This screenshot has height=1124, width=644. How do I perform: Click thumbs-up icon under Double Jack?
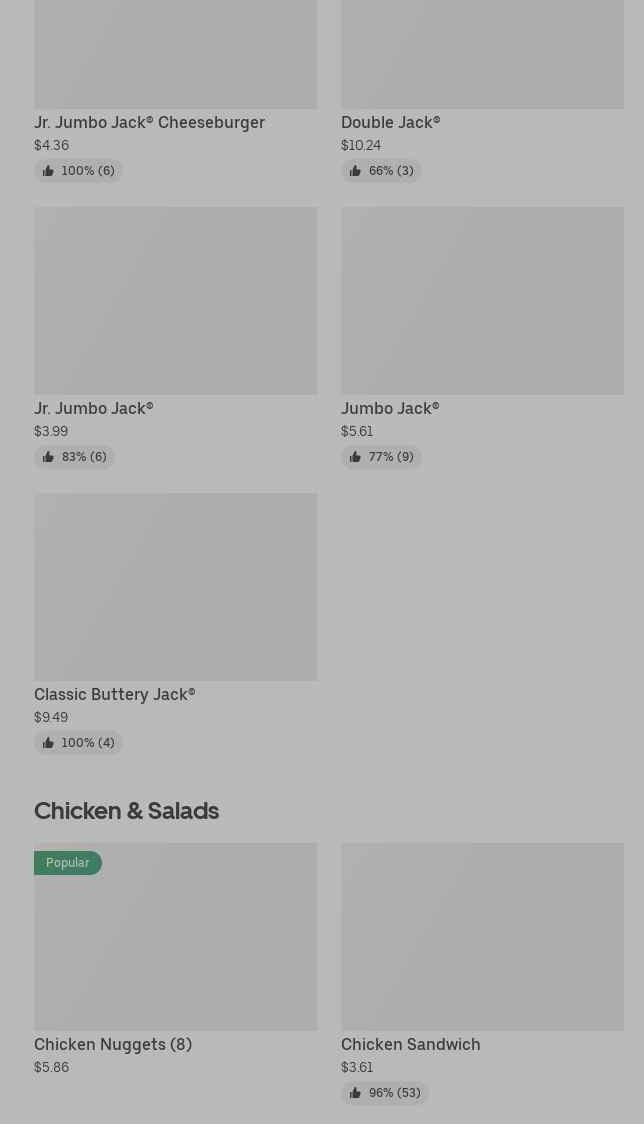(355, 171)
